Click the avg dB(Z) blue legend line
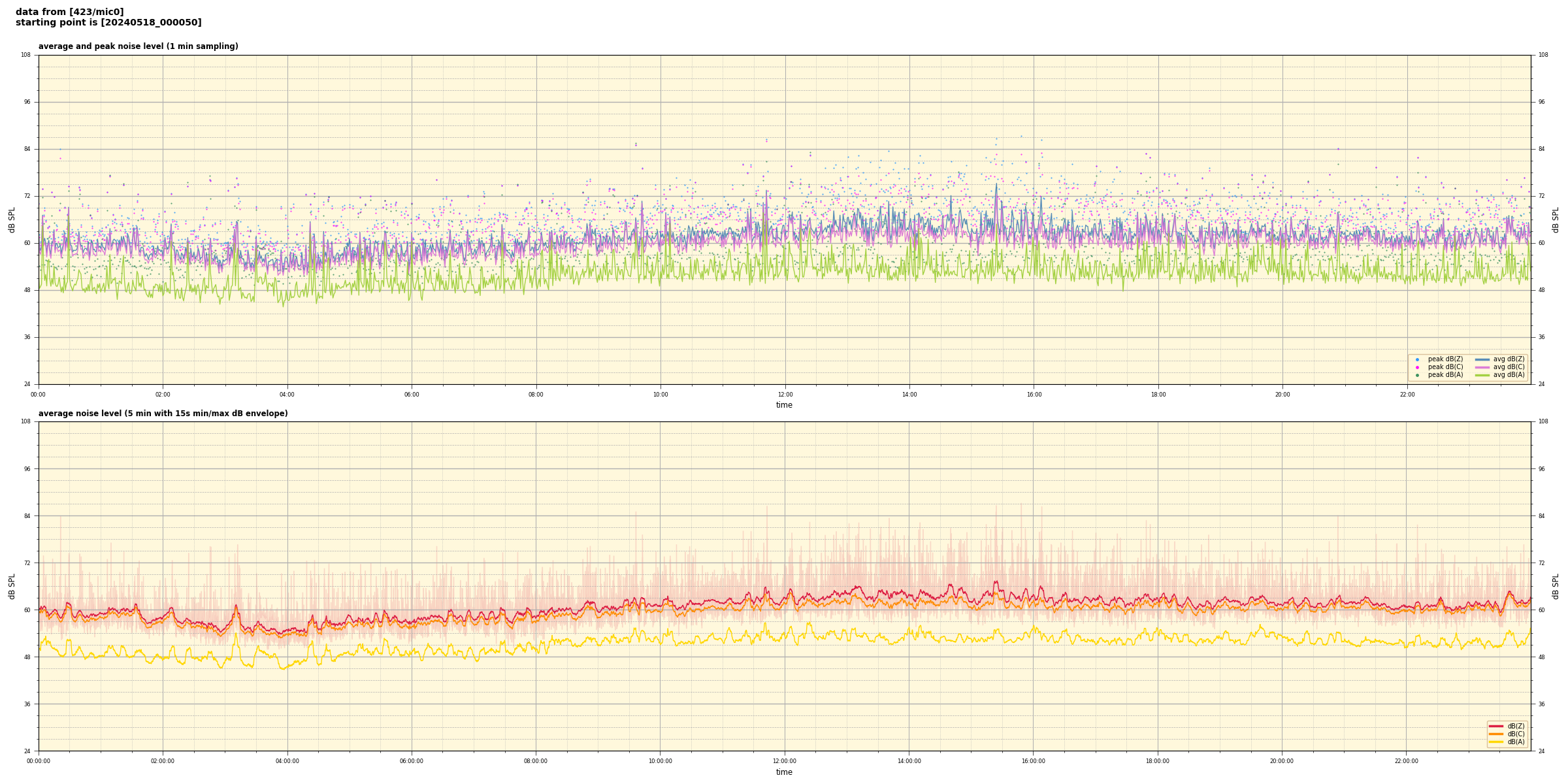 tap(1482, 359)
